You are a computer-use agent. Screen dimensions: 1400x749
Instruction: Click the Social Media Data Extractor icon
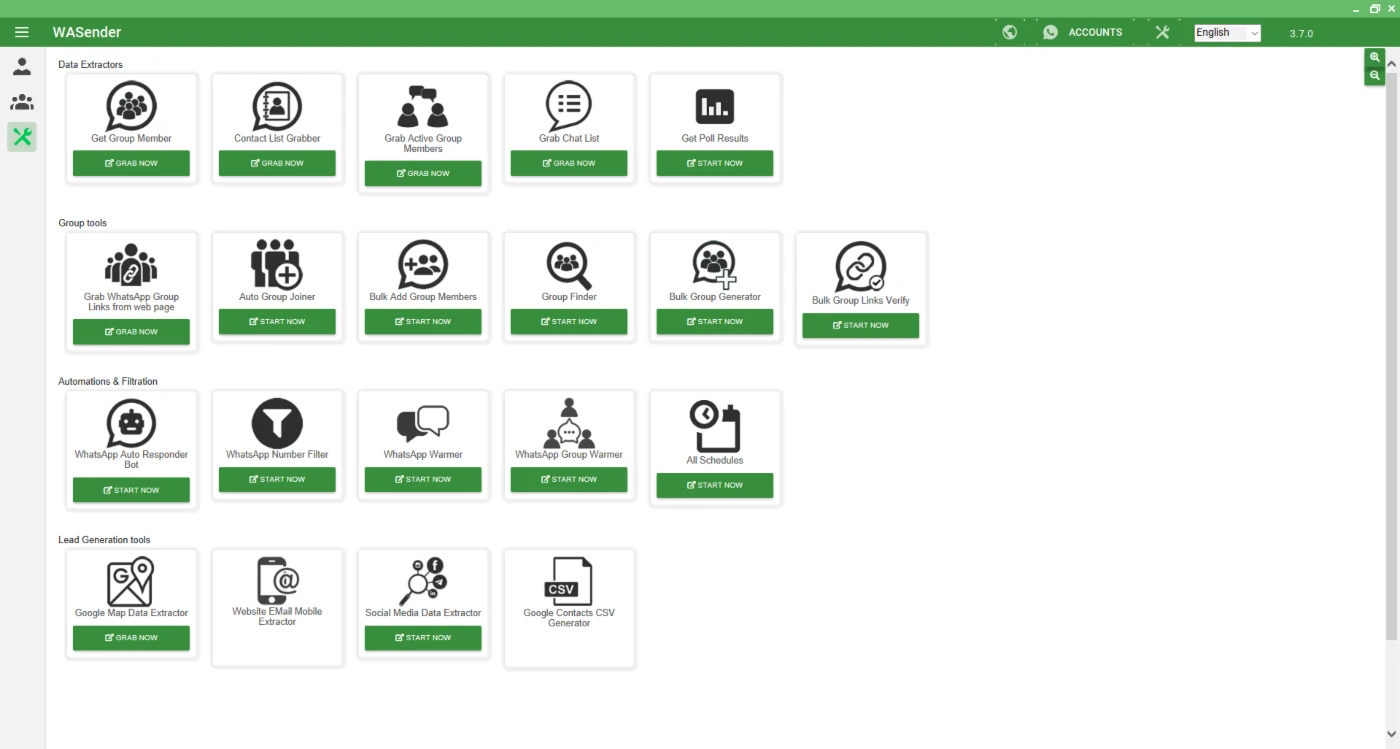[x=423, y=582]
